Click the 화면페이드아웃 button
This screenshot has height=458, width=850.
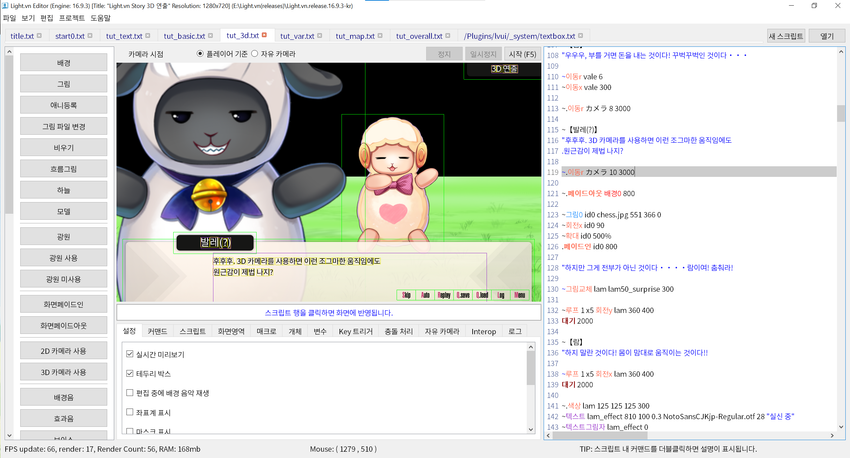pos(63,326)
